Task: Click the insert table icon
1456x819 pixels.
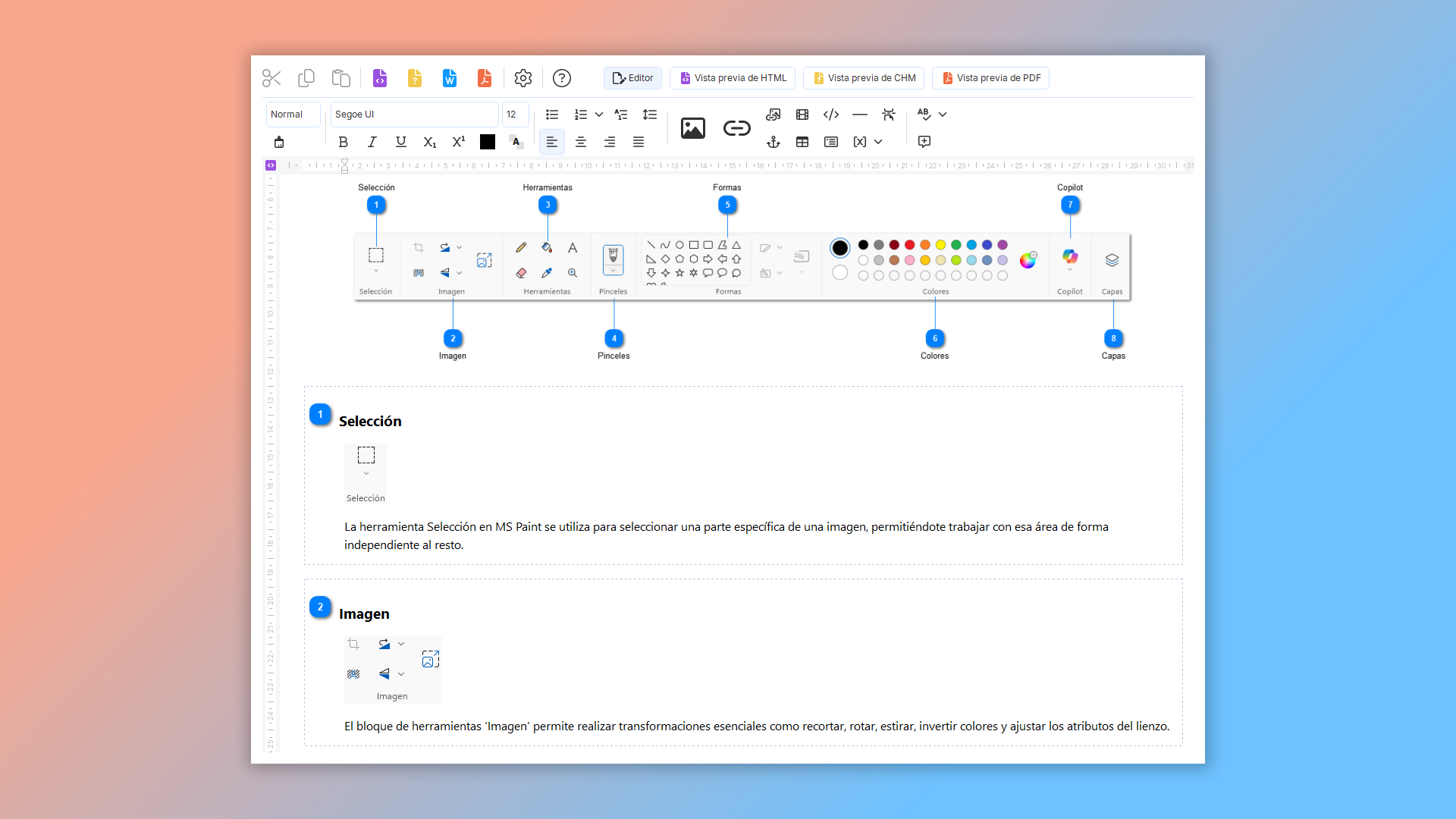Action: click(802, 142)
